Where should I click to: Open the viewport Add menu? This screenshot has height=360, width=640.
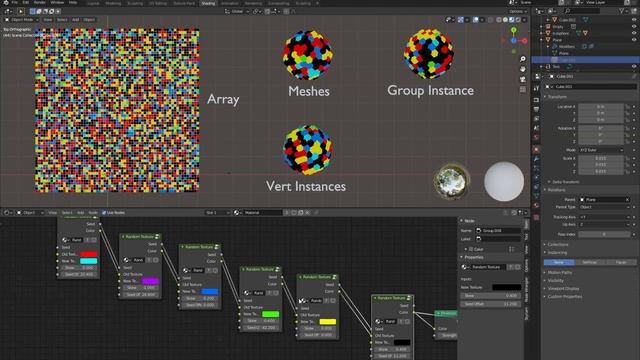pyautogui.click(x=76, y=20)
